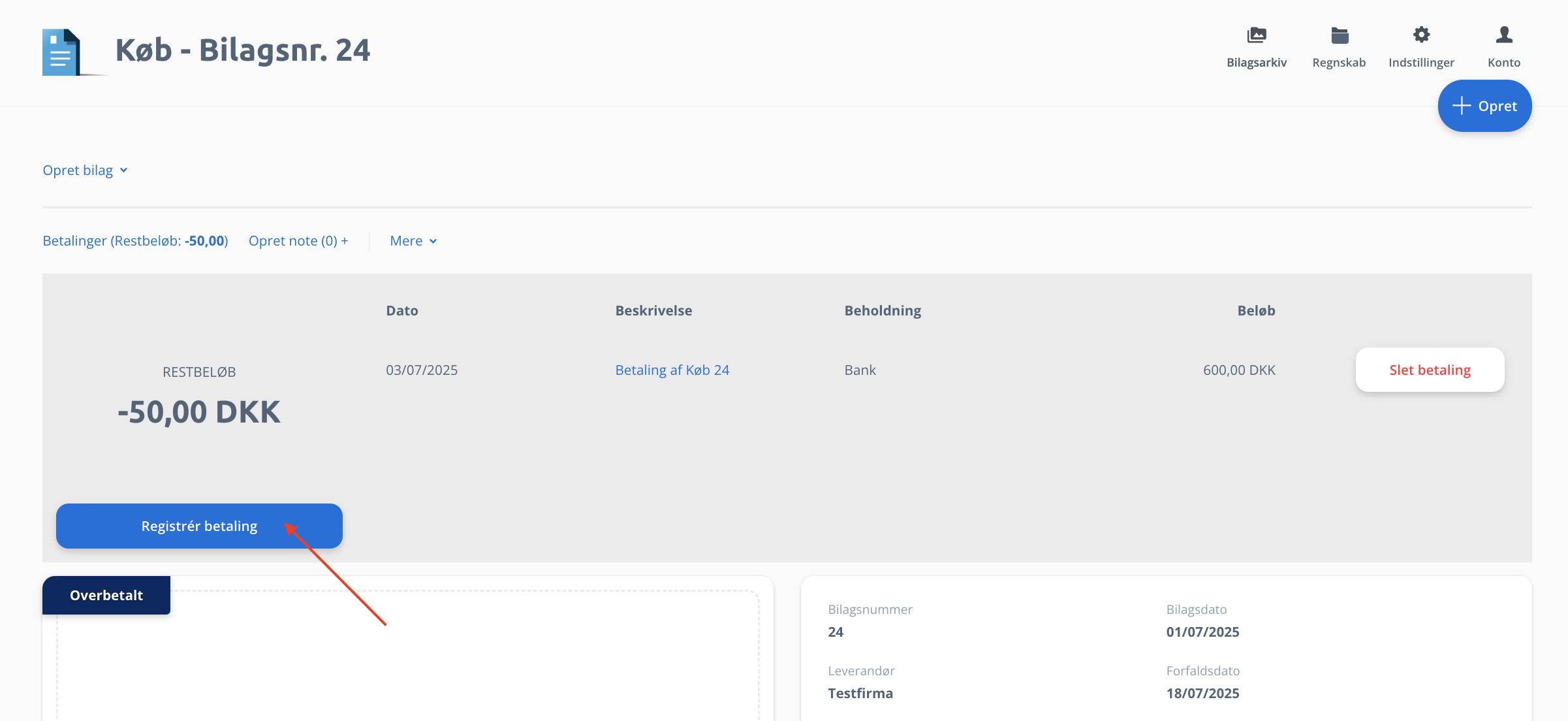This screenshot has width=1568, height=721.
Task: Click the Bilagsarkiv menu label
Action: [x=1257, y=63]
